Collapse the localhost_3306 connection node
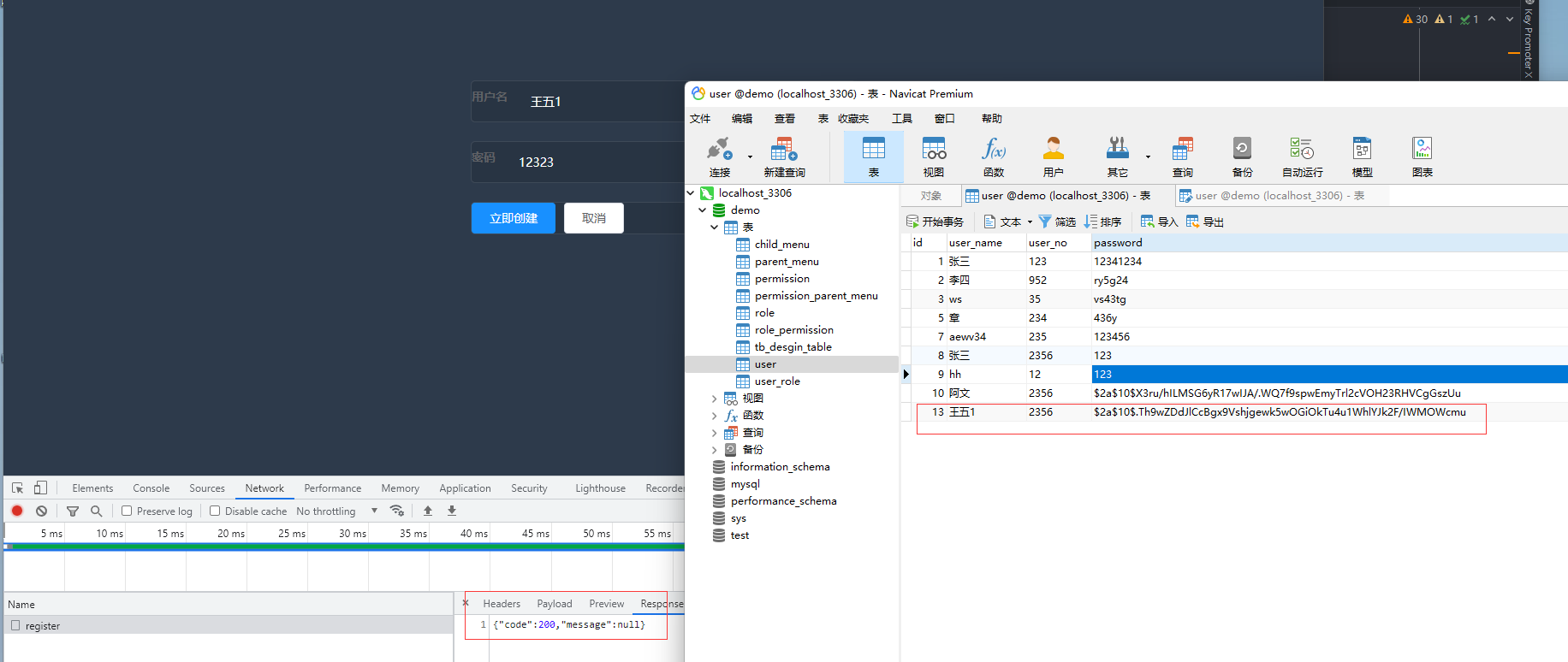Viewport: 1568px width, 662px height. [x=691, y=193]
